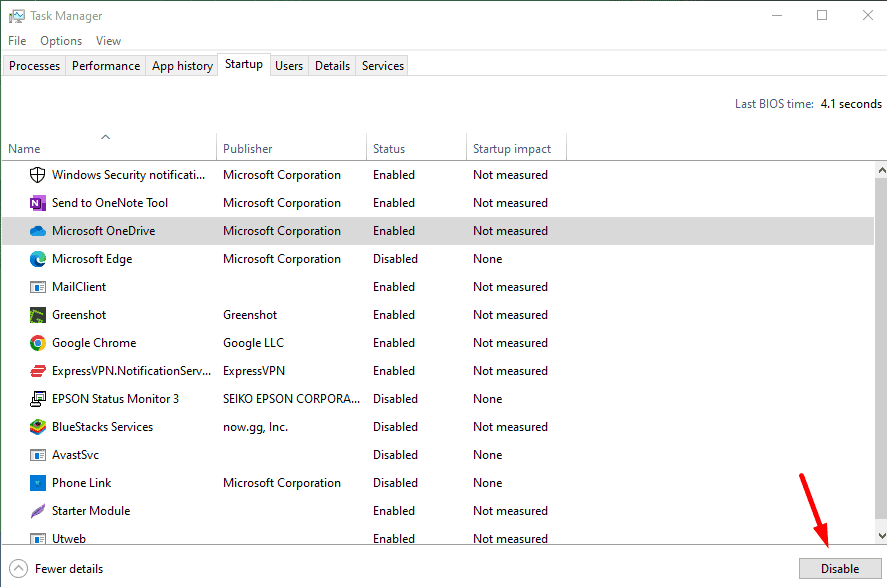This screenshot has height=587, width=887.
Task: Click the Send to OneNote Tool icon
Action: [37, 203]
